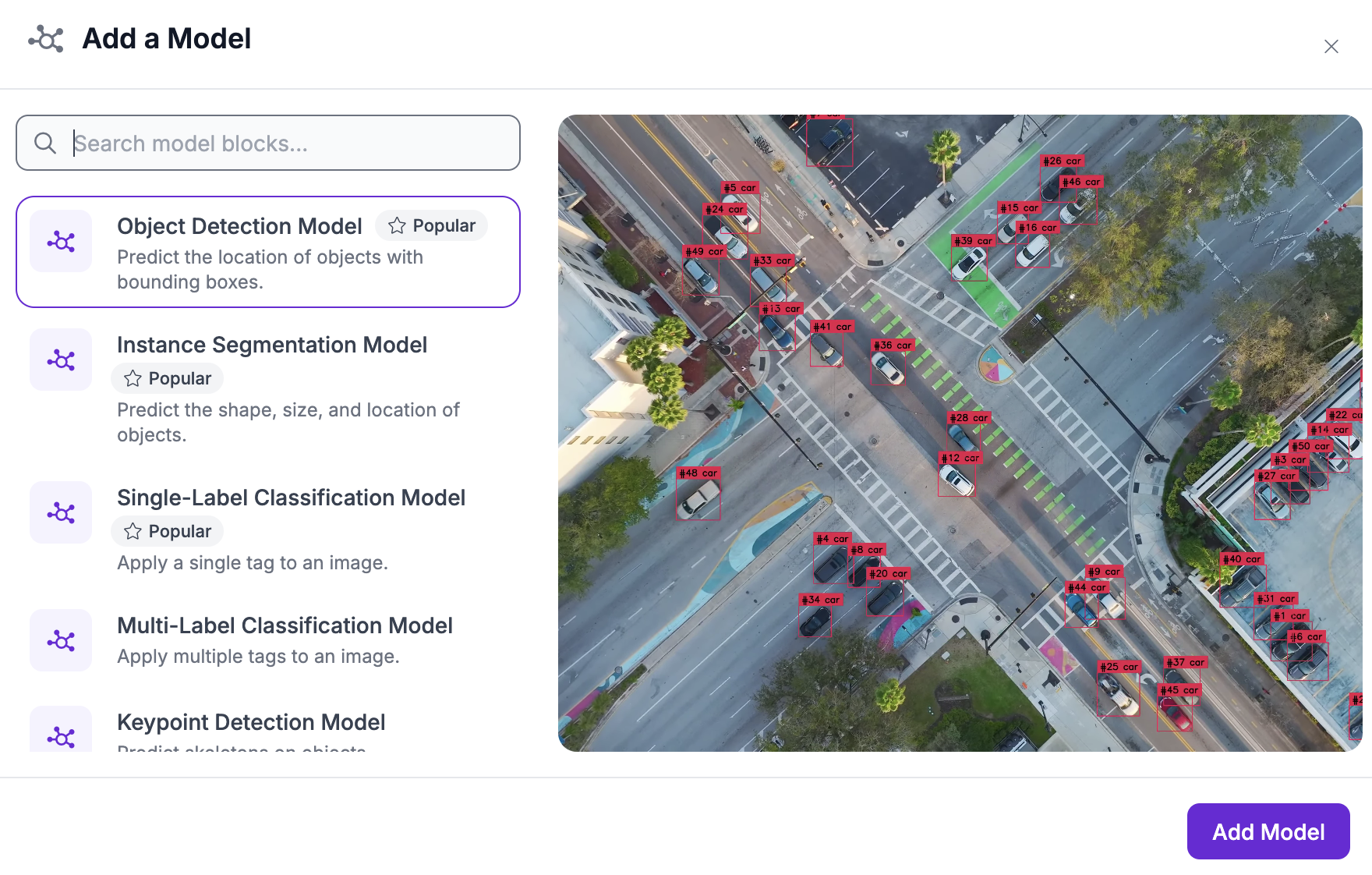The height and width of the screenshot is (875, 1372).
Task: Pick Keypoint Detection Model title
Action: point(251,722)
